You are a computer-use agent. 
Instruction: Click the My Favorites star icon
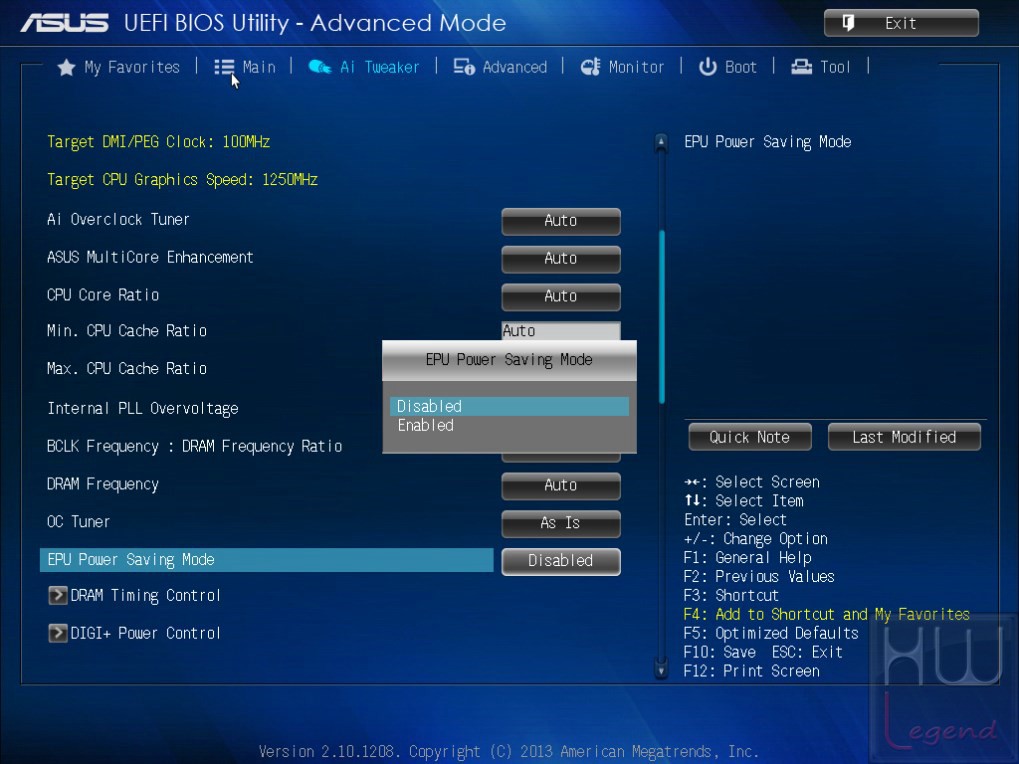(x=66, y=67)
